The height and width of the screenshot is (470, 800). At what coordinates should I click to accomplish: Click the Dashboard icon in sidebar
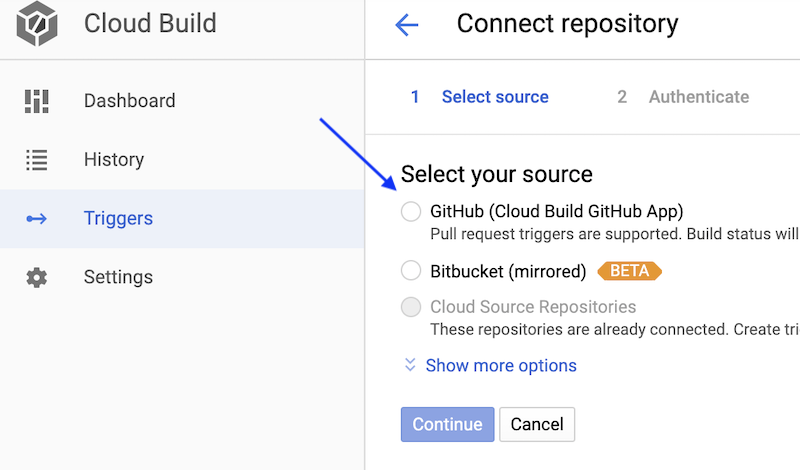[37, 101]
